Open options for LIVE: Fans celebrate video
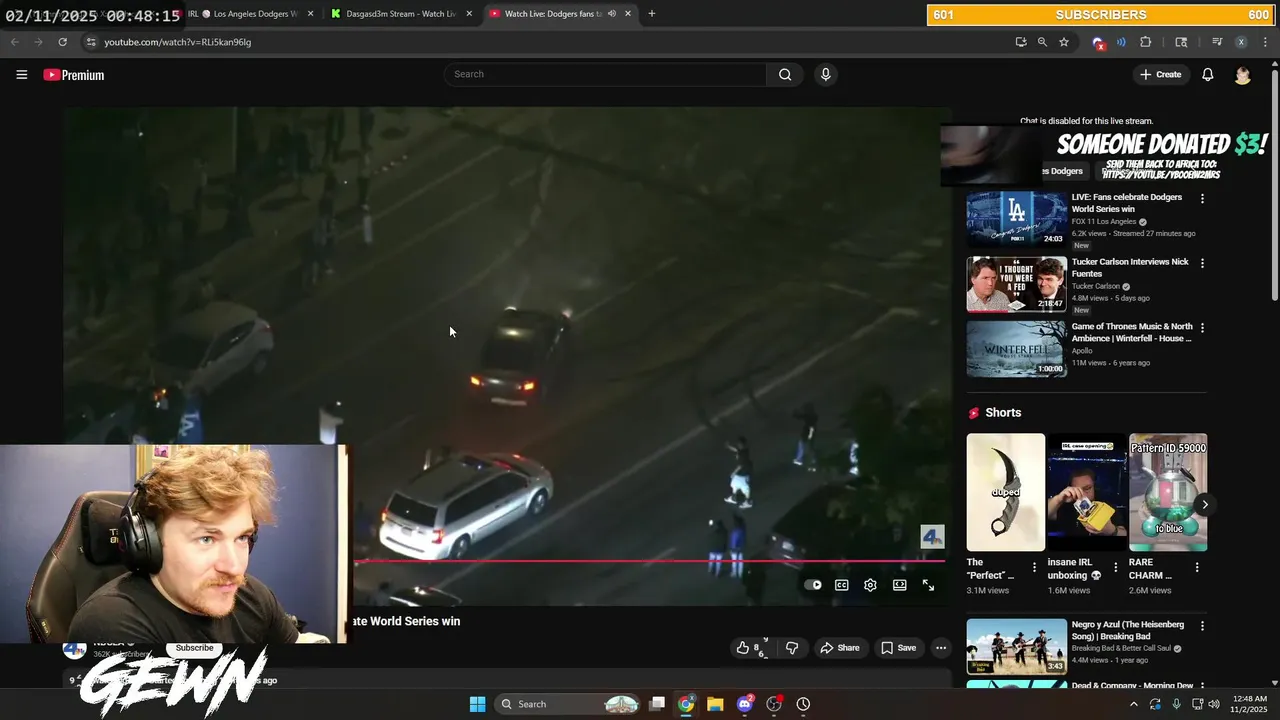 (1202, 199)
